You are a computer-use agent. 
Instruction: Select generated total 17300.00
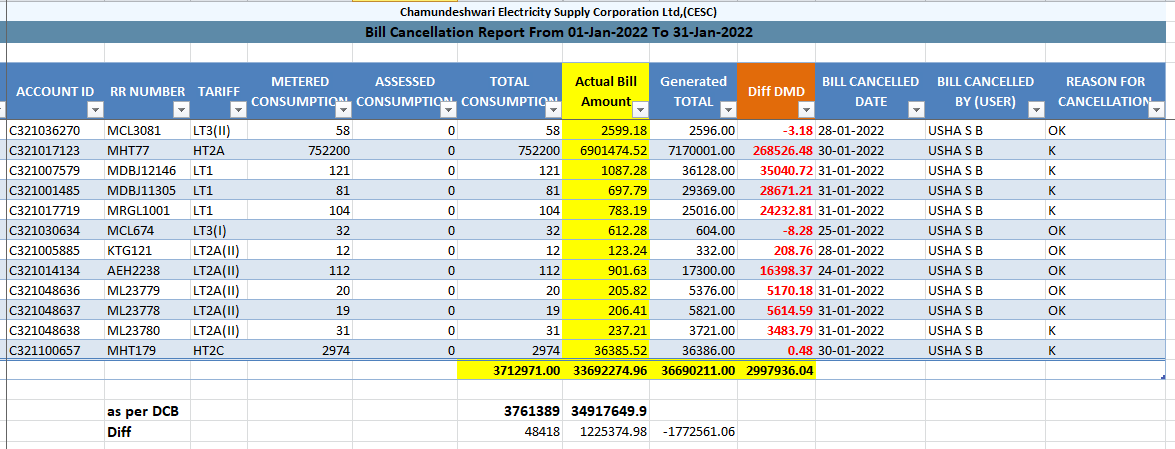pyautogui.click(x=694, y=270)
